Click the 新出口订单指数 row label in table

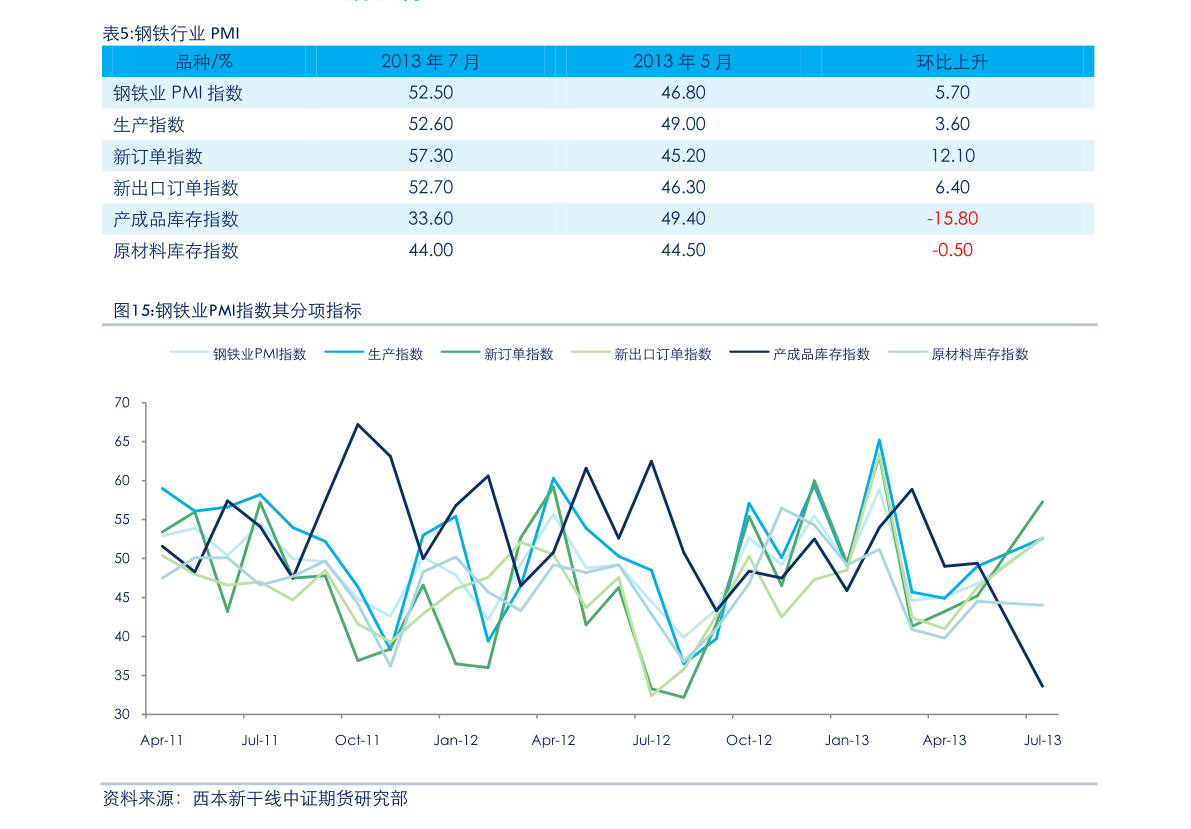pyautogui.click(x=176, y=188)
